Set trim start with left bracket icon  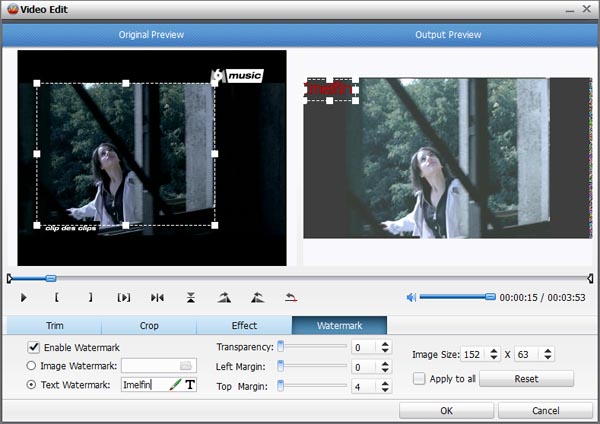pyautogui.click(x=57, y=297)
